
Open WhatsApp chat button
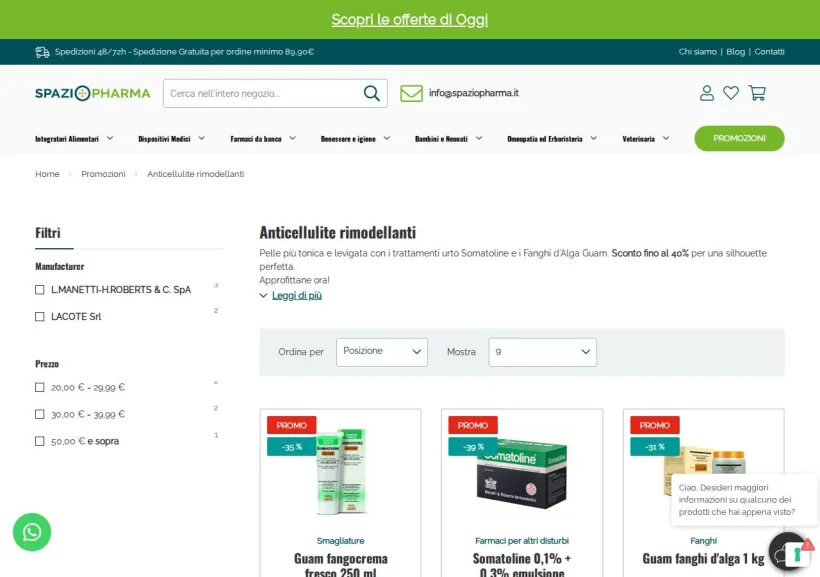pyautogui.click(x=32, y=532)
